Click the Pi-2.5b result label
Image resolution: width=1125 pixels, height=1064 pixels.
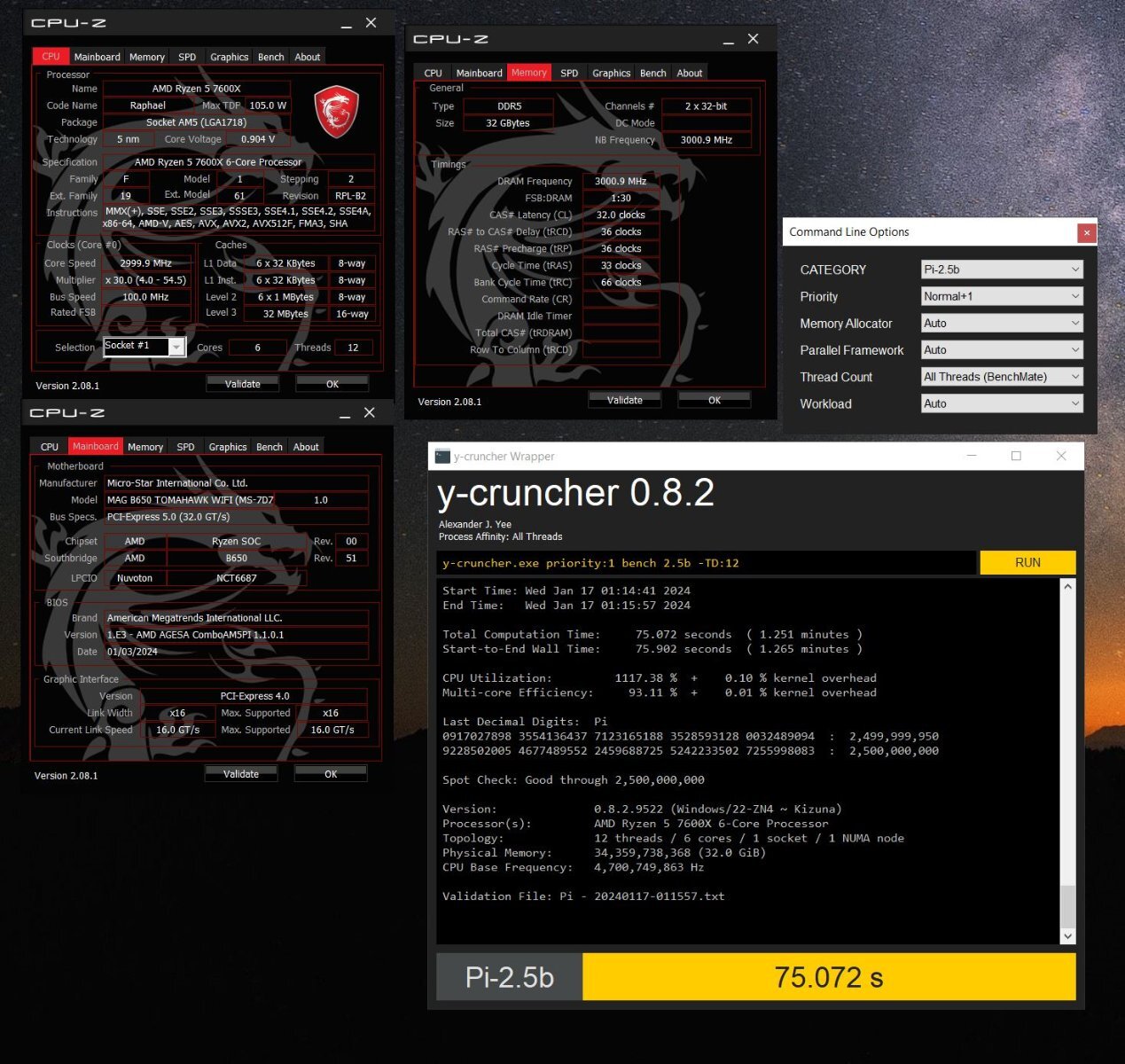pyautogui.click(x=510, y=977)
